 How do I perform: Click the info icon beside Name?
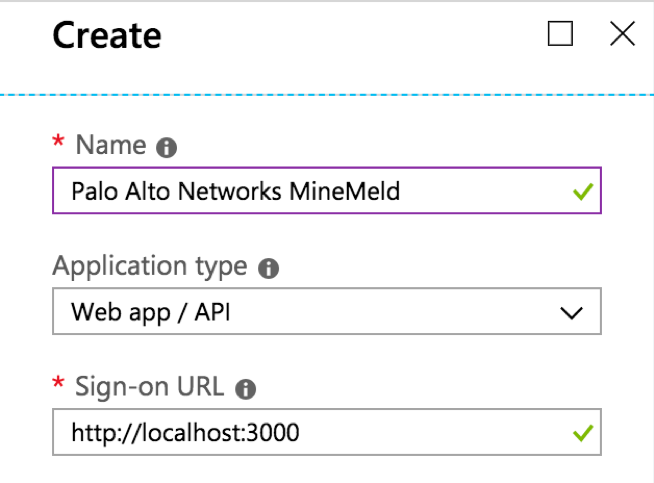[x=167, y=148]
